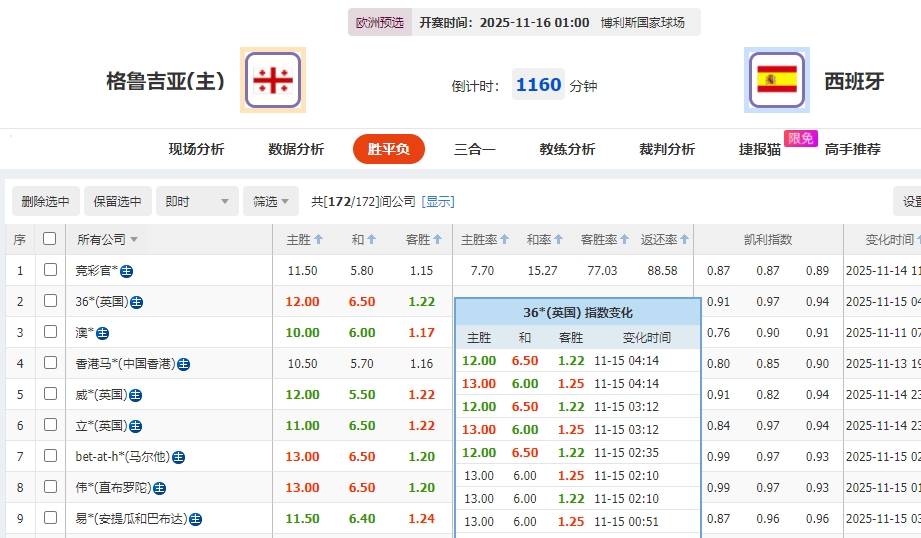The width and height of the screenshot is (921, 538).
Task: Click company name 竞彩官*
Action: (x=97, y=271)
